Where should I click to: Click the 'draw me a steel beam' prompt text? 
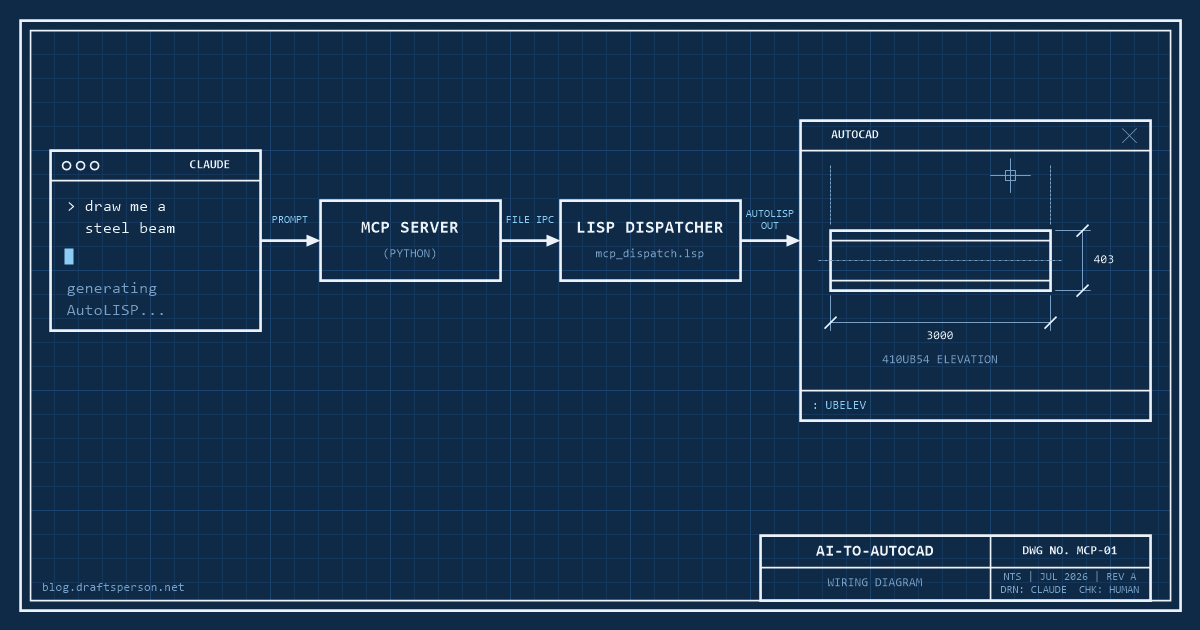coord(121,217)
